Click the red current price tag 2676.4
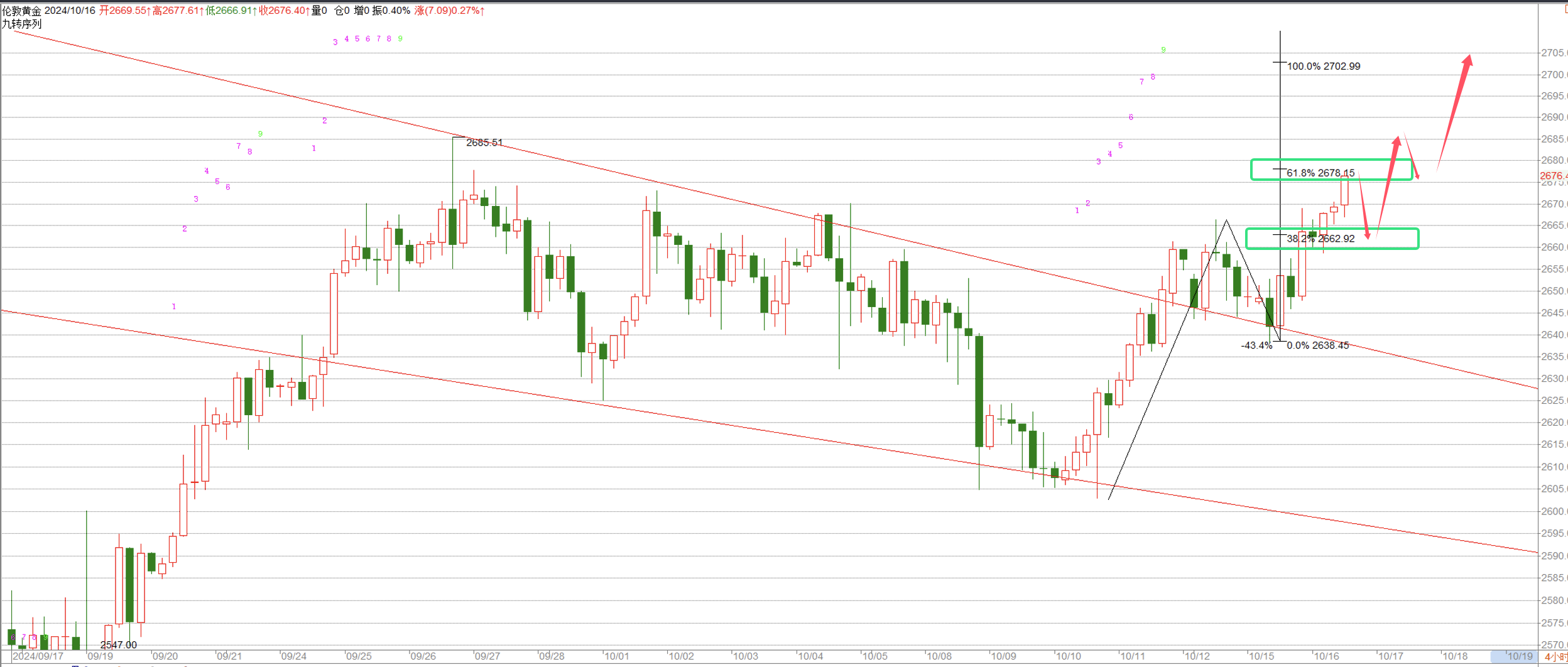Viewport: 1568px width, 667px height. tap(1554, 176)
